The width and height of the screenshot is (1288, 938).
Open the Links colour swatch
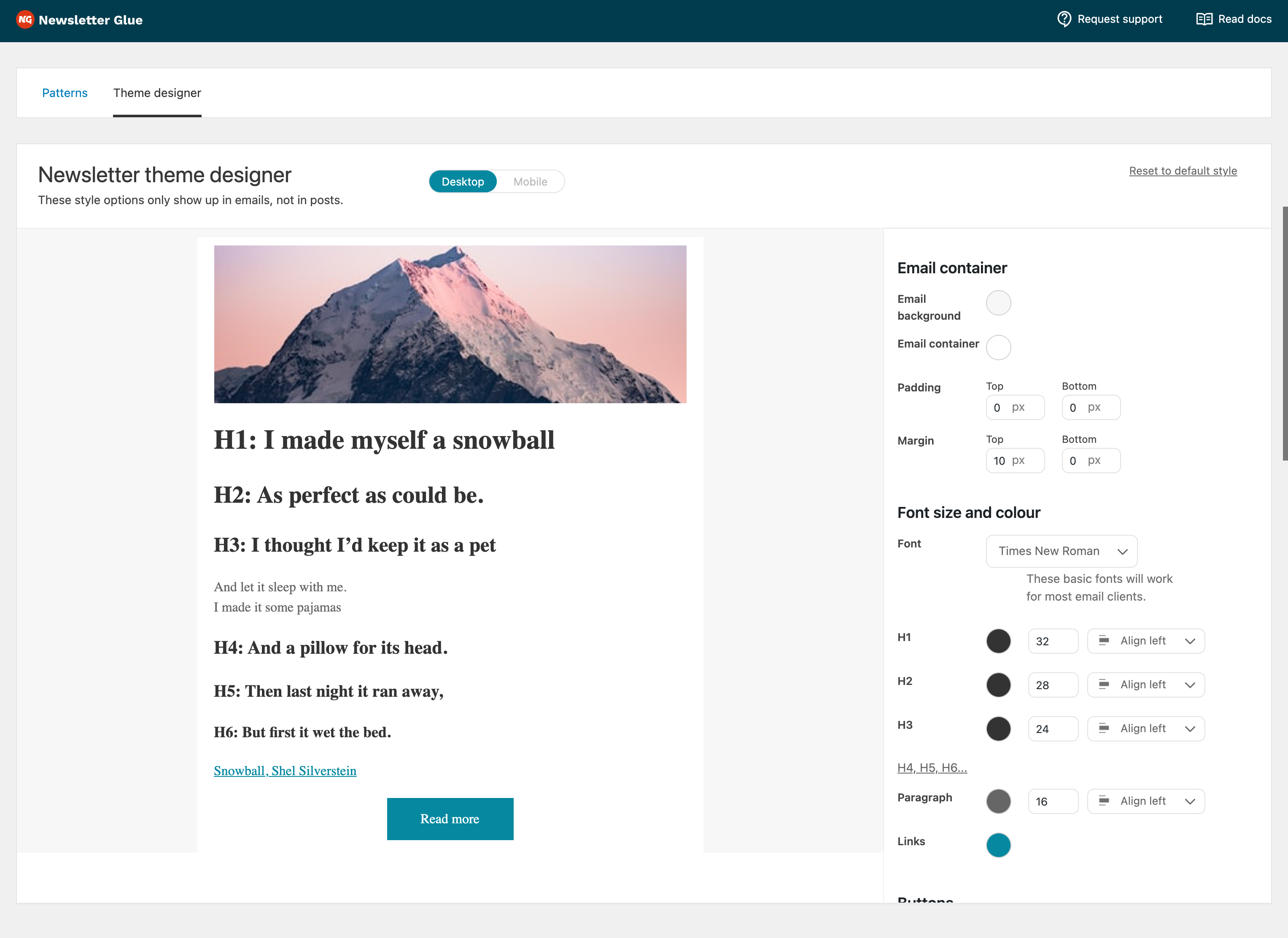(998, 845)
